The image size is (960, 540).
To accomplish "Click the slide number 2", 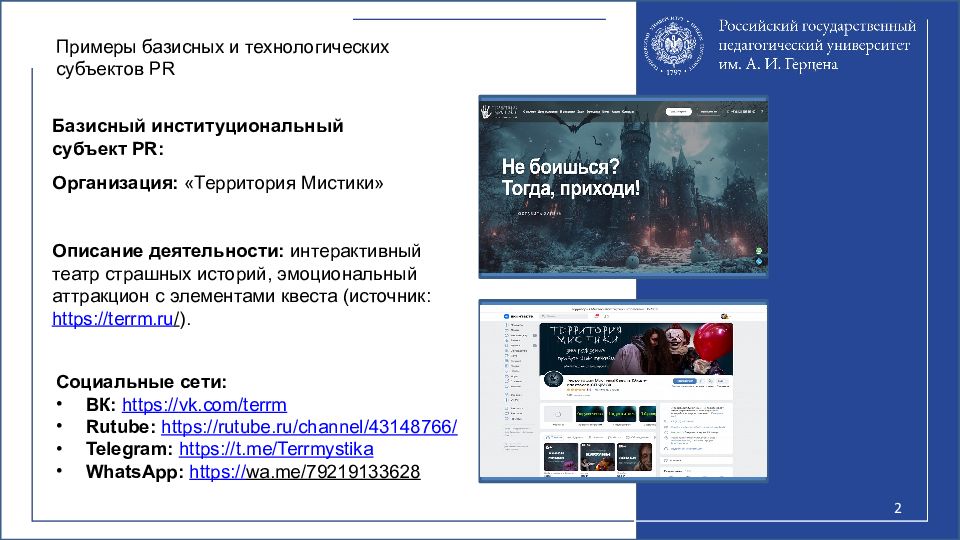I will pyautogui.click(x=898, y=508).
